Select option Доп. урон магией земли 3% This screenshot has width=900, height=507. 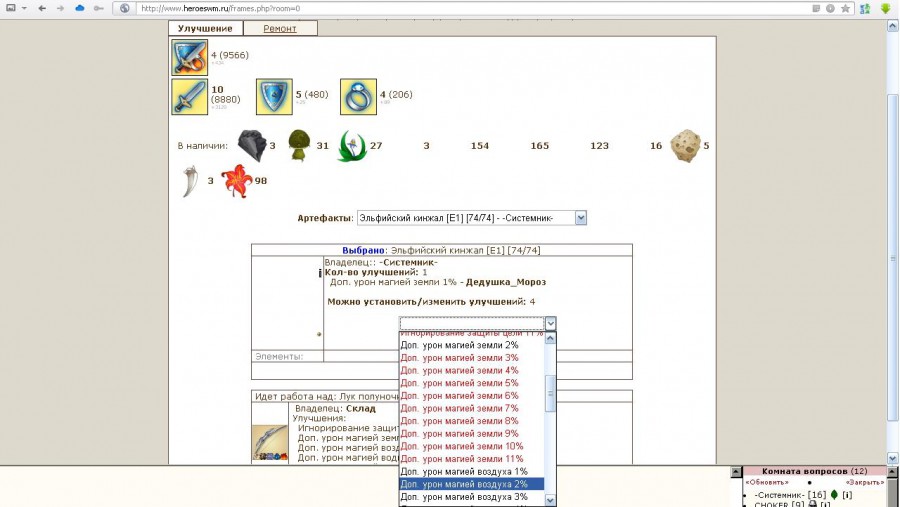(471, 358)
